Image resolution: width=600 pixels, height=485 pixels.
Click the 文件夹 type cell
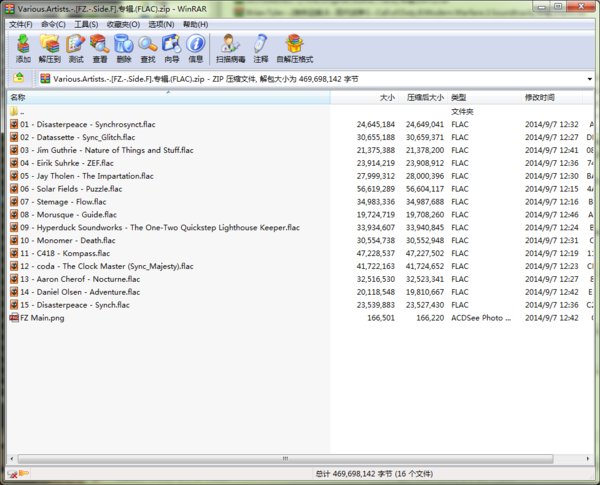462,112
